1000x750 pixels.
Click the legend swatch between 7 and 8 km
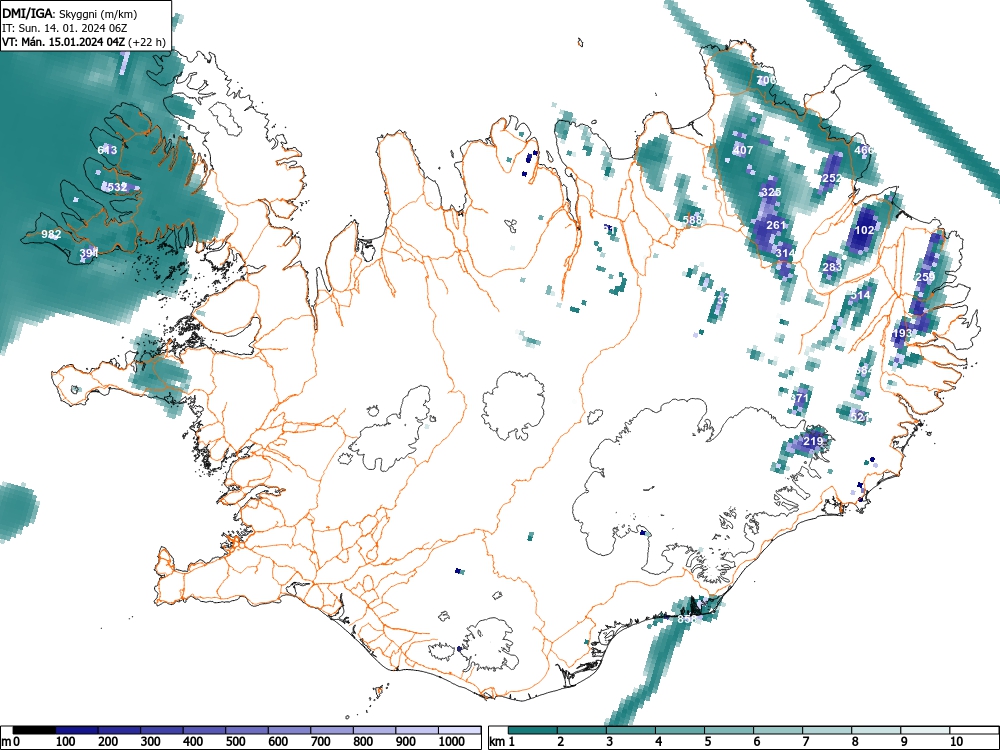[827, 730]
